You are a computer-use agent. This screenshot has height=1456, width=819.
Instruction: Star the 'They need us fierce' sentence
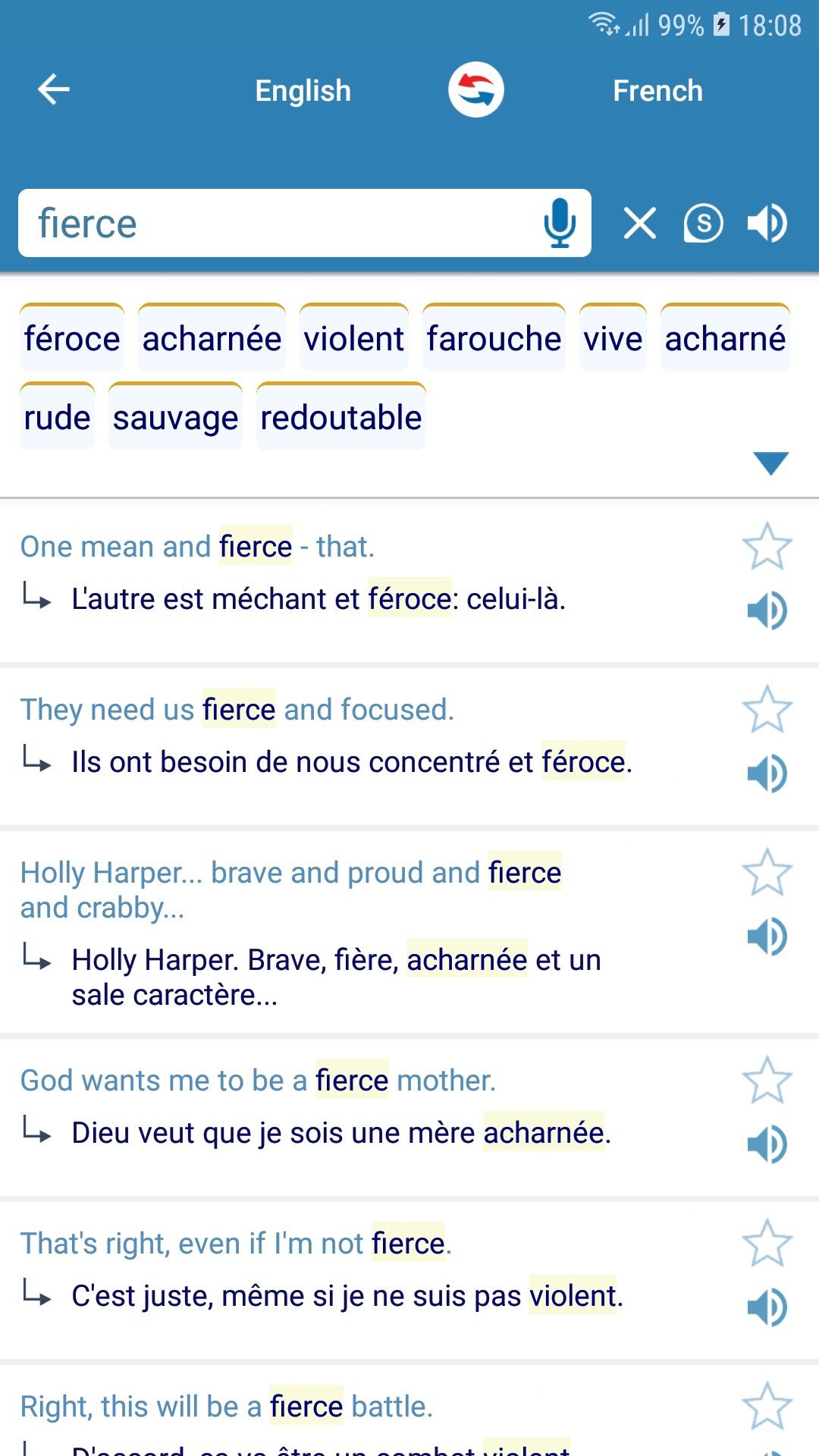coord(767,711)
